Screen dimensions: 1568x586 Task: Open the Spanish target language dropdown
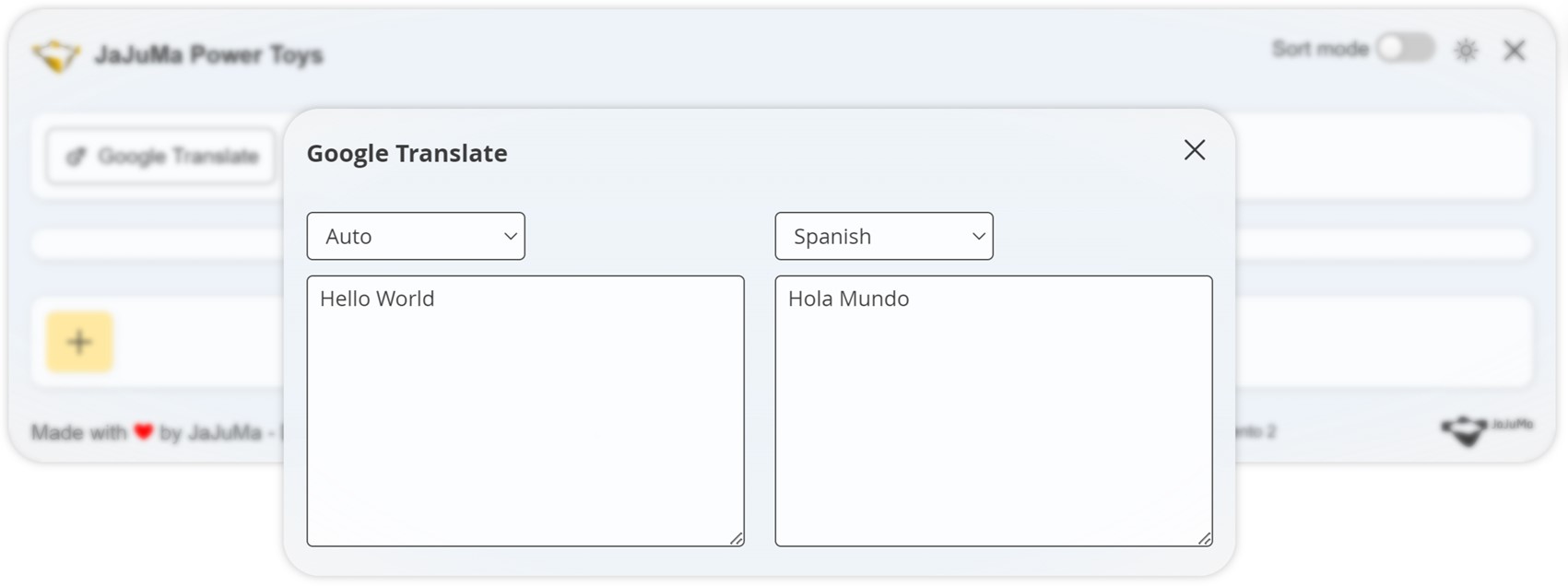[884, 237]
